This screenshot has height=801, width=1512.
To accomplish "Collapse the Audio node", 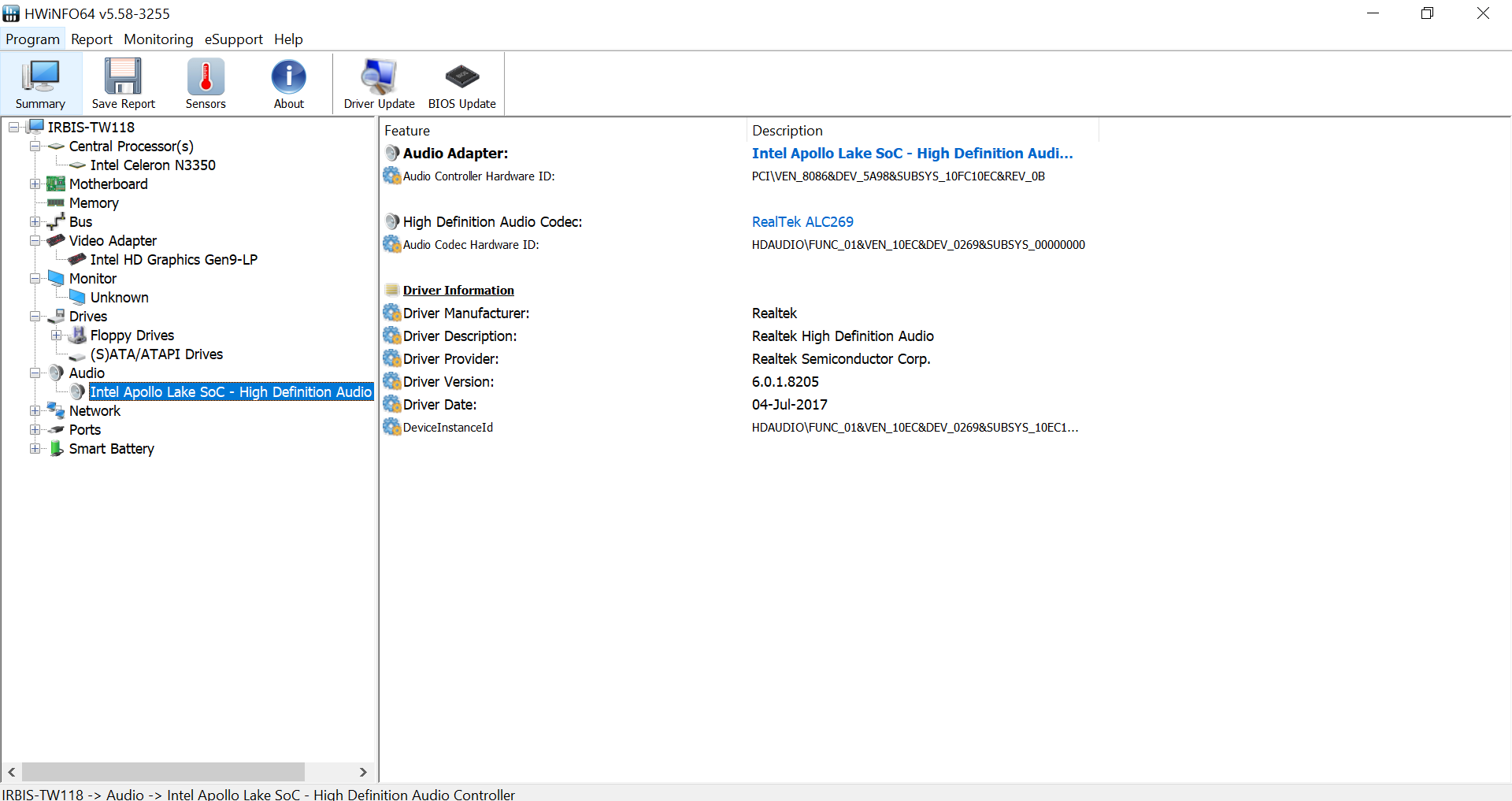I will [35, 373].
